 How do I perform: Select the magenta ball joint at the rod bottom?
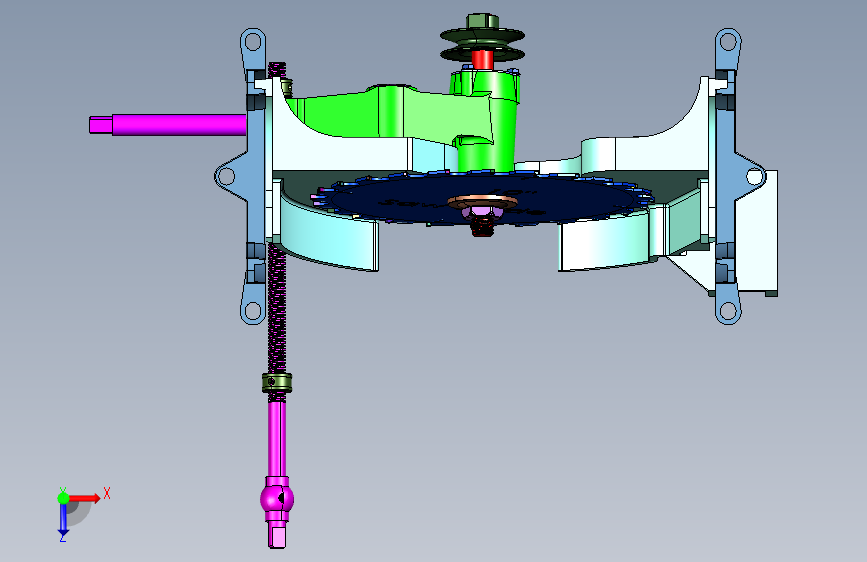coord(277,499)
